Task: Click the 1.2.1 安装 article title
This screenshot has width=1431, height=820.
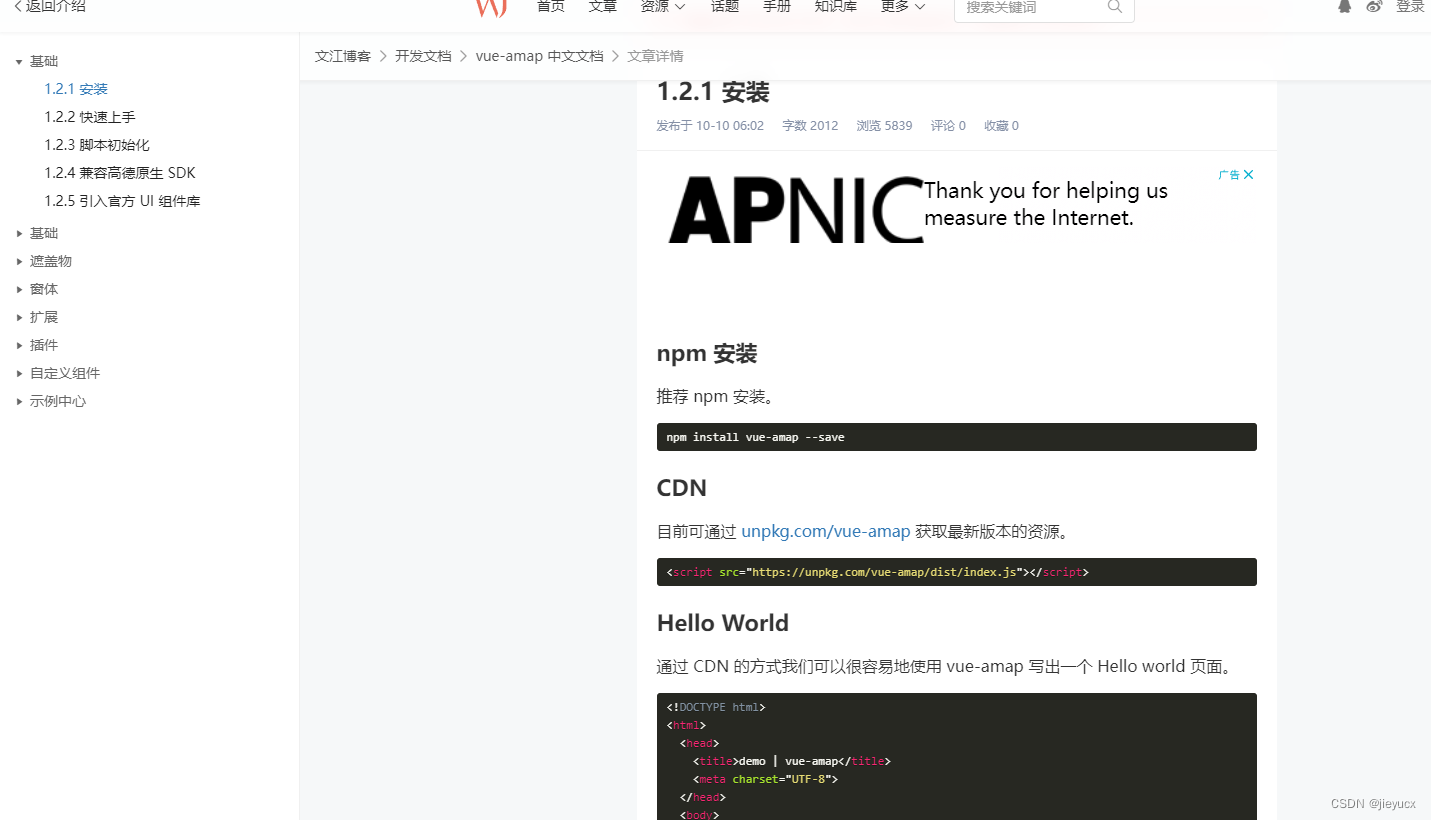Action: [713, 92]
